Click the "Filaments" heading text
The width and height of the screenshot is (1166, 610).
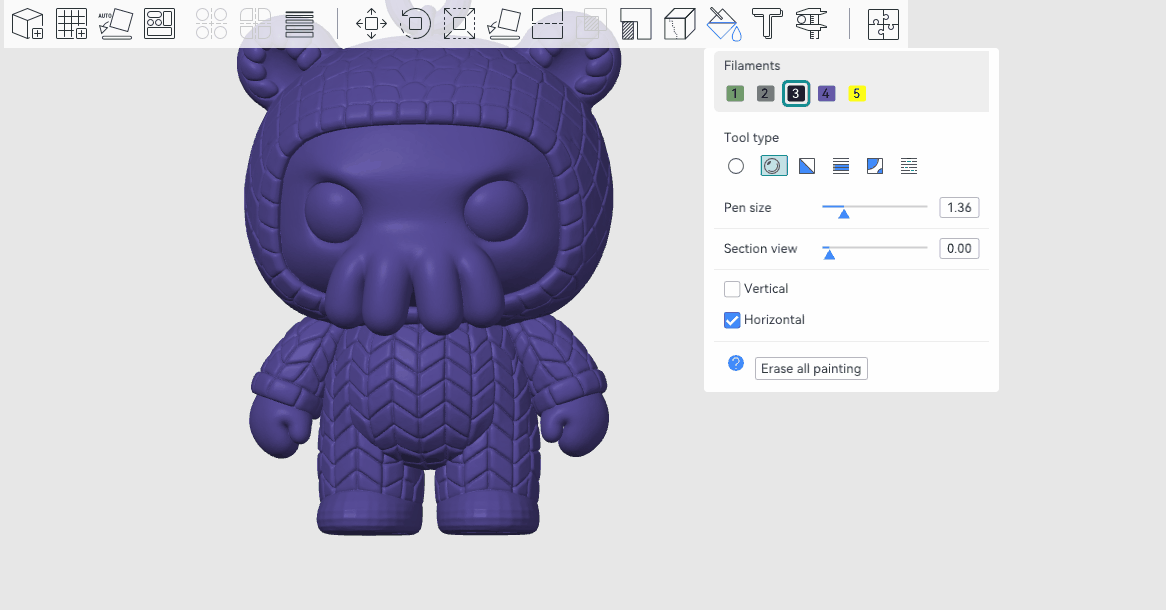752,65
